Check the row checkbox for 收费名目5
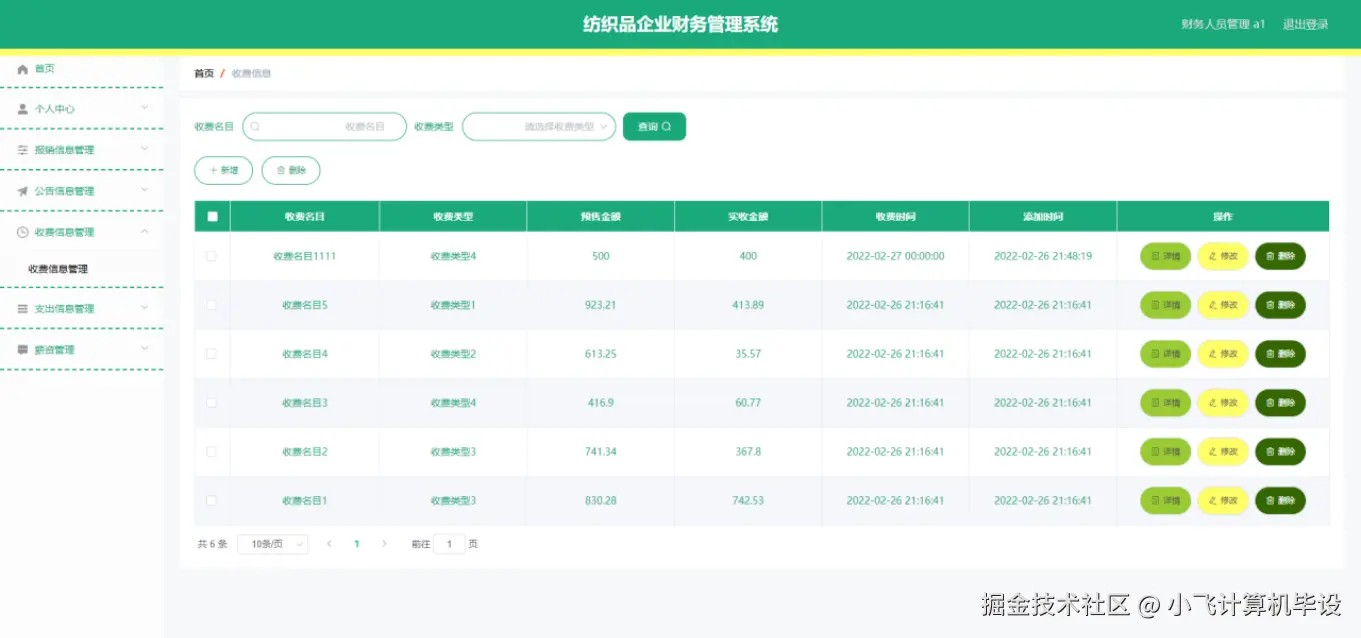The image size is (1361, 638). (211, 305)
